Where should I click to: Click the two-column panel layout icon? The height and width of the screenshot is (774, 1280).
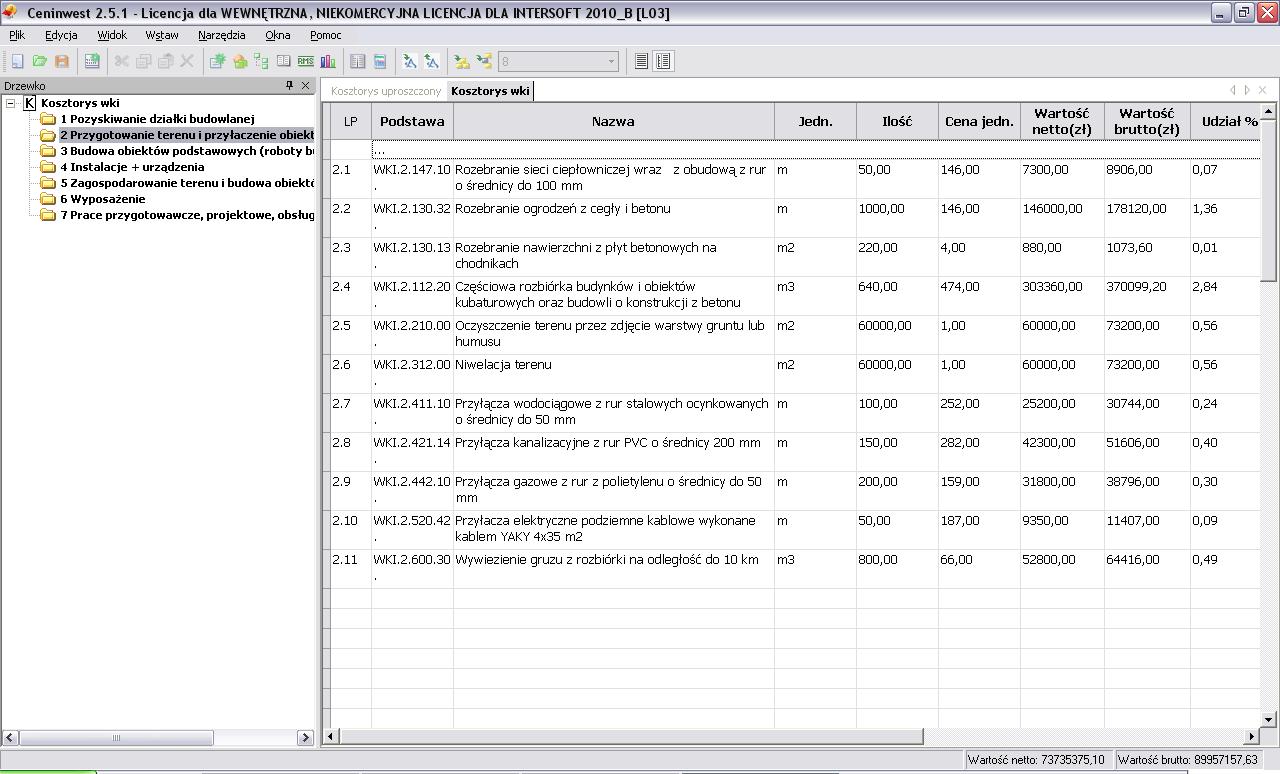[358, 61]
